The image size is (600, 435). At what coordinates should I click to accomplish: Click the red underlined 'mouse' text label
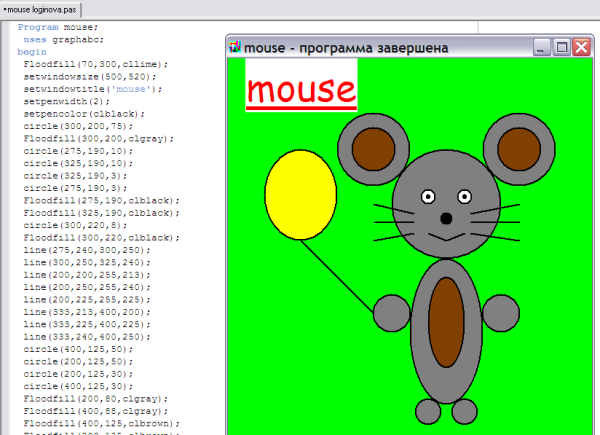301,89
